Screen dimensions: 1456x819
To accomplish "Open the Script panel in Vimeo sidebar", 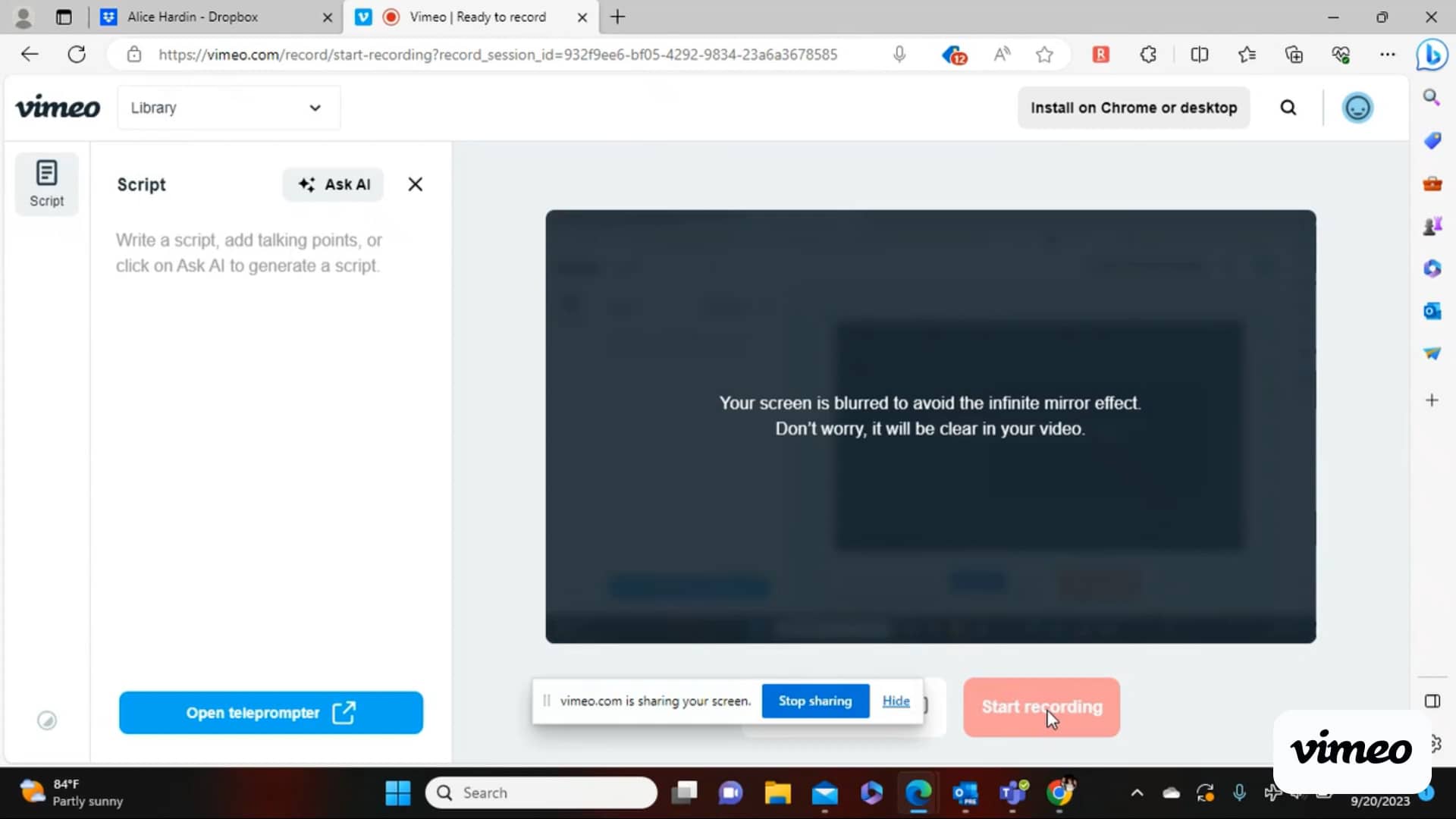I will pos(46,184).
